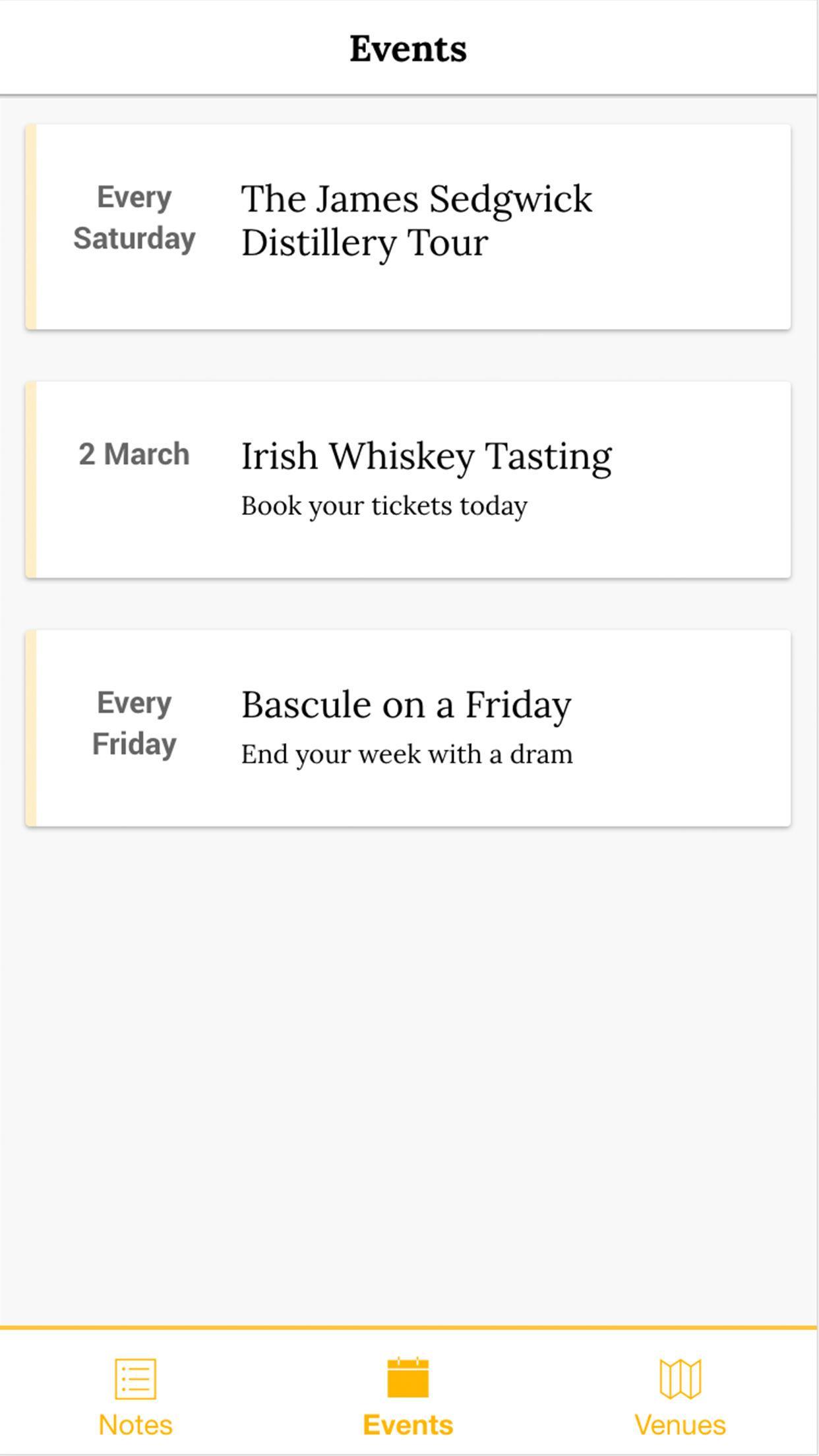Select the Events tab label
This screenshot has width=819, height=1456.
pyautogui.click(x=408, y=1425)
